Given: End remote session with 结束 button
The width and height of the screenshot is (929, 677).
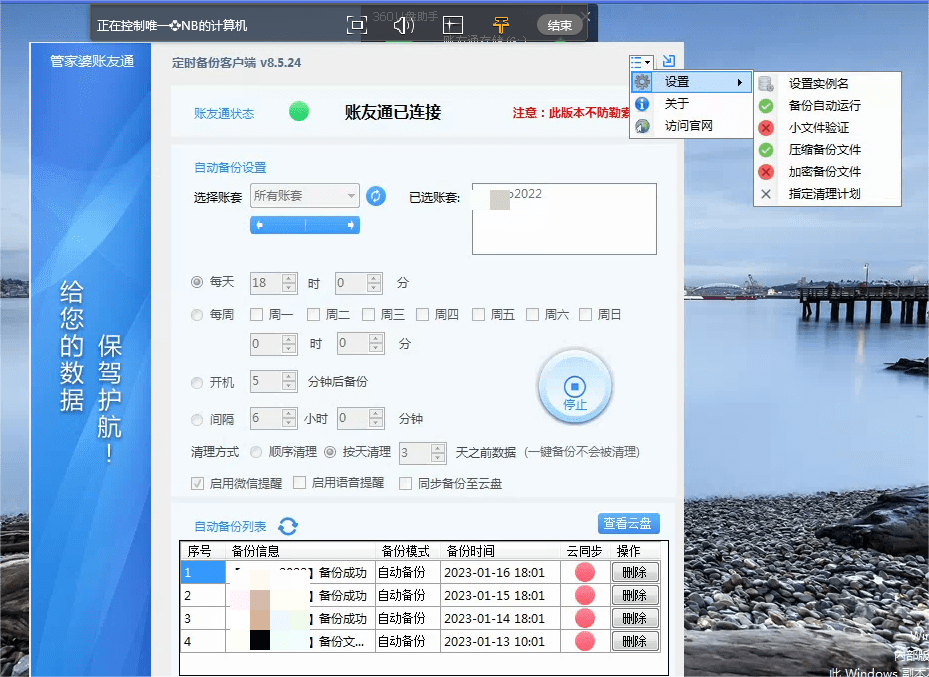Looking at the screenshot, I should click(560, 25).
